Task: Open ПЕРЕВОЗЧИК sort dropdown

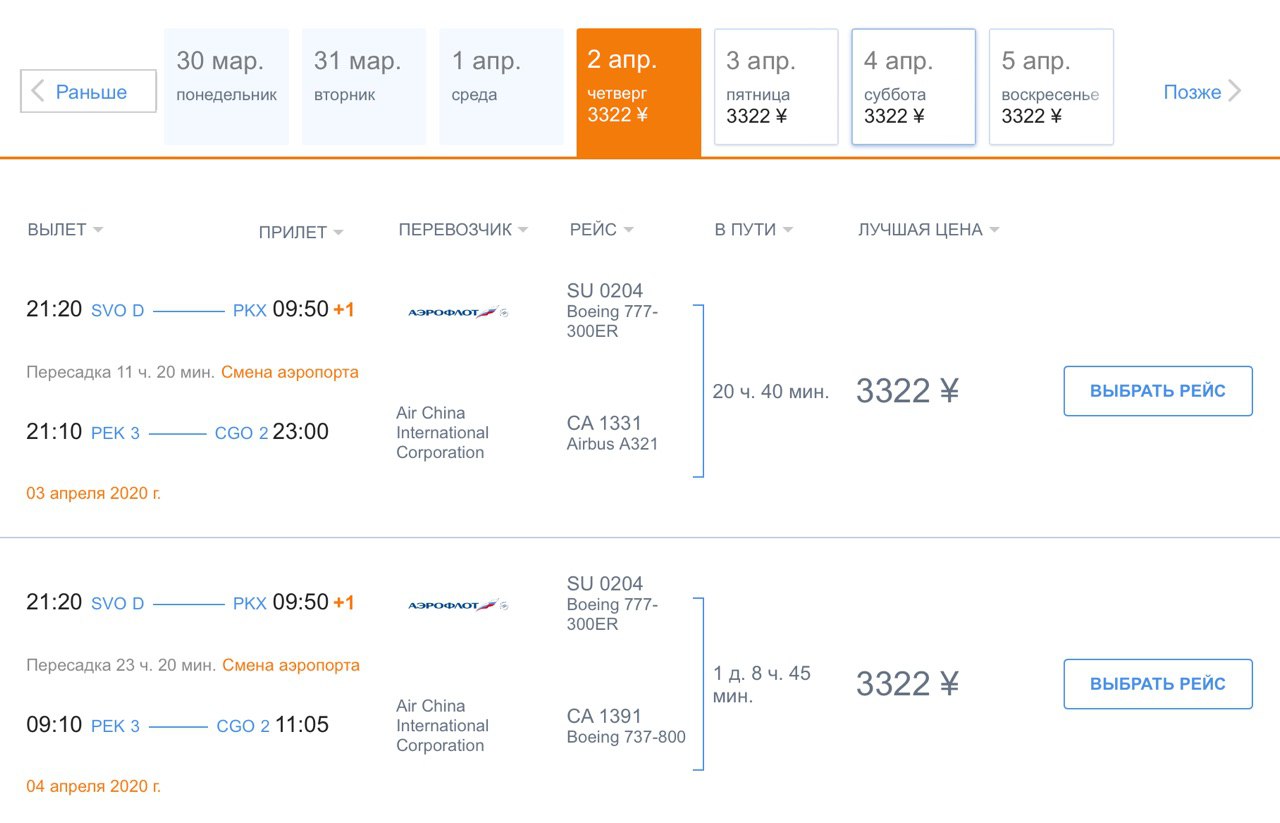Action: pos(463,230)
